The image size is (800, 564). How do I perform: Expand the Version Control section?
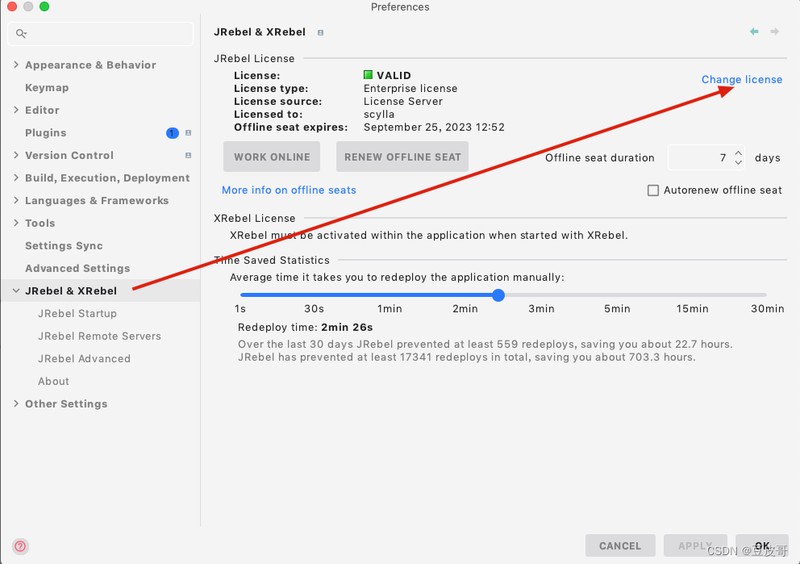pyautogui.click(x=16, y=155)
